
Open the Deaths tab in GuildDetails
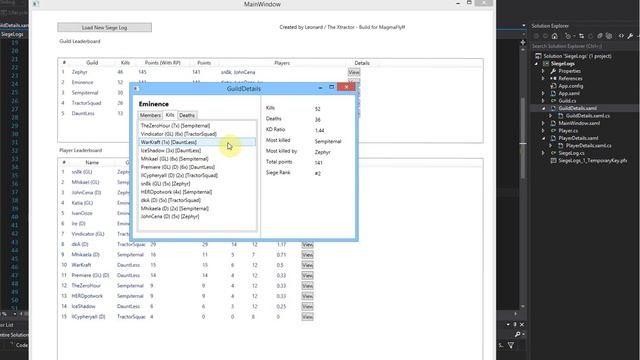[187, 115]
